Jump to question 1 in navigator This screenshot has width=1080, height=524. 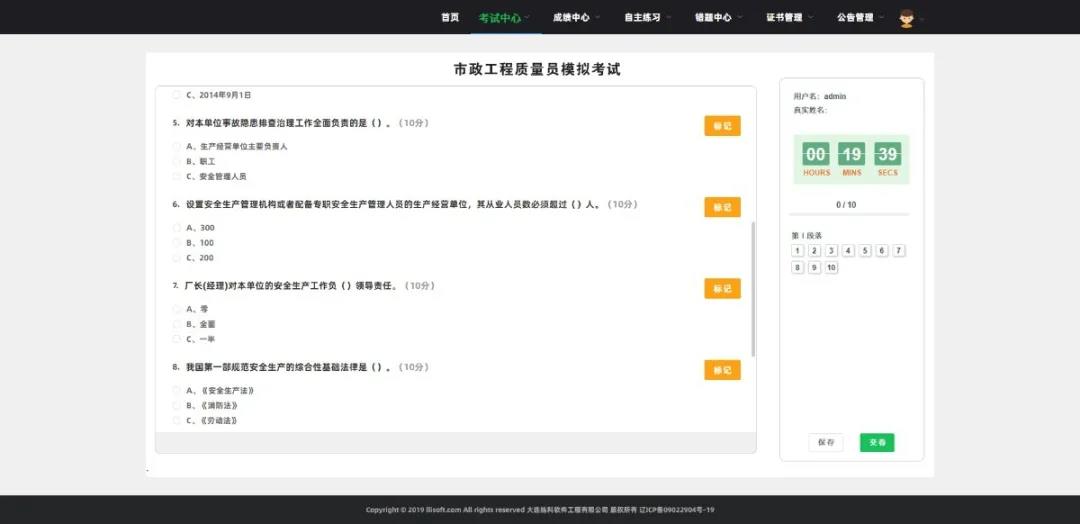[x=797, y=251]
